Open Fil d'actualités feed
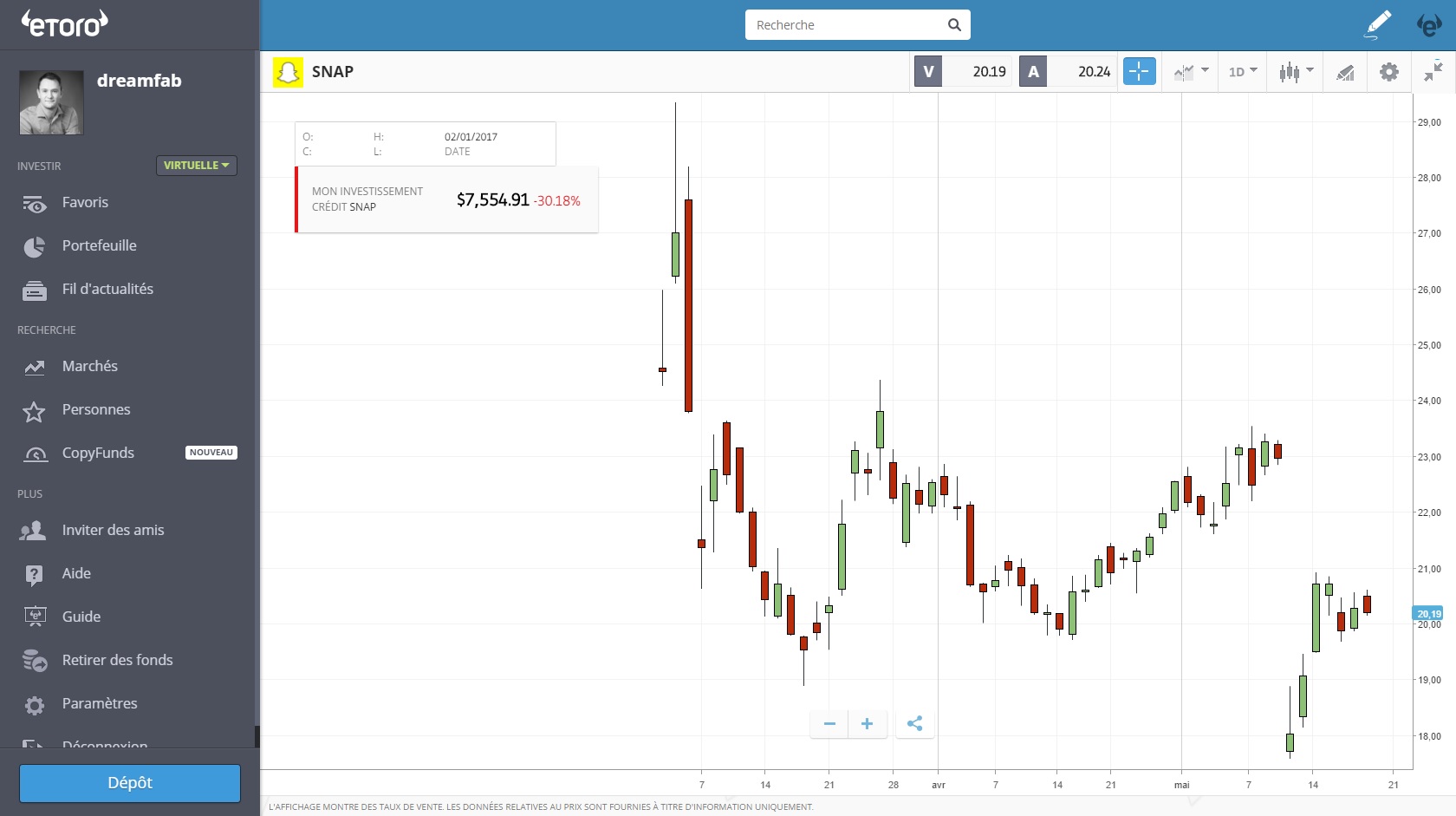This screenshot has width=1456, height=816. (x=107, y=289)
